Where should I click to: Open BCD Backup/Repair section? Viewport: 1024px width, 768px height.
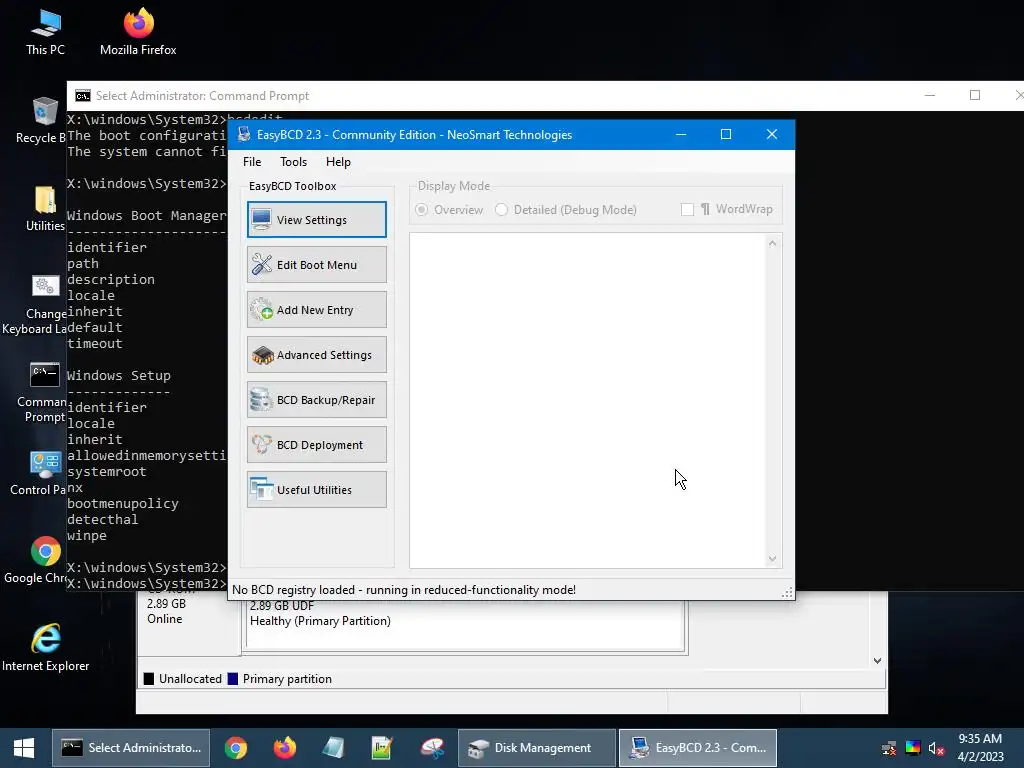[x=317, y=400]
